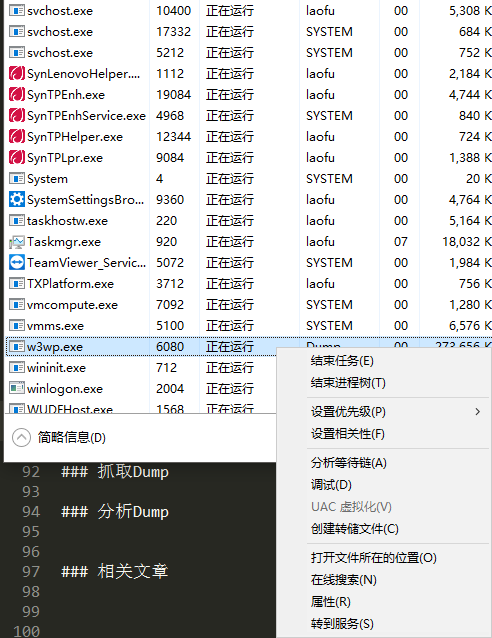
Task: Click the wininit.exe icon
Action: click(17, 368)
